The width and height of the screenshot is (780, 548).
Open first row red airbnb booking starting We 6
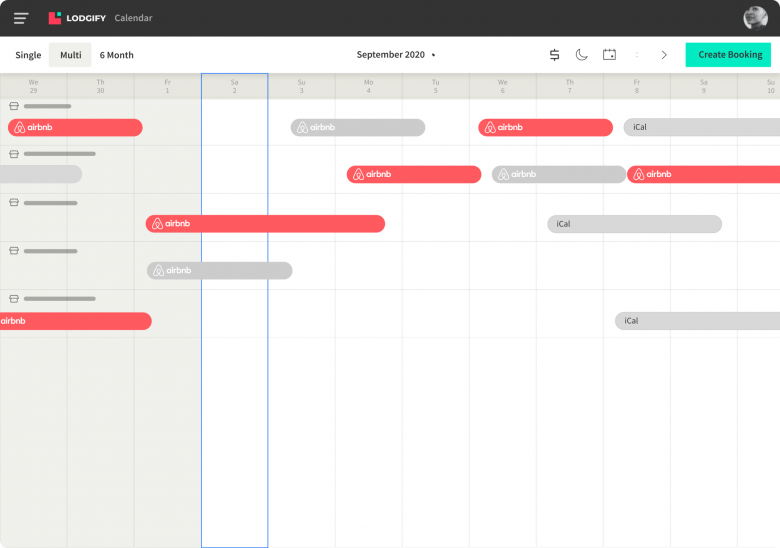(x=545, y=127)
